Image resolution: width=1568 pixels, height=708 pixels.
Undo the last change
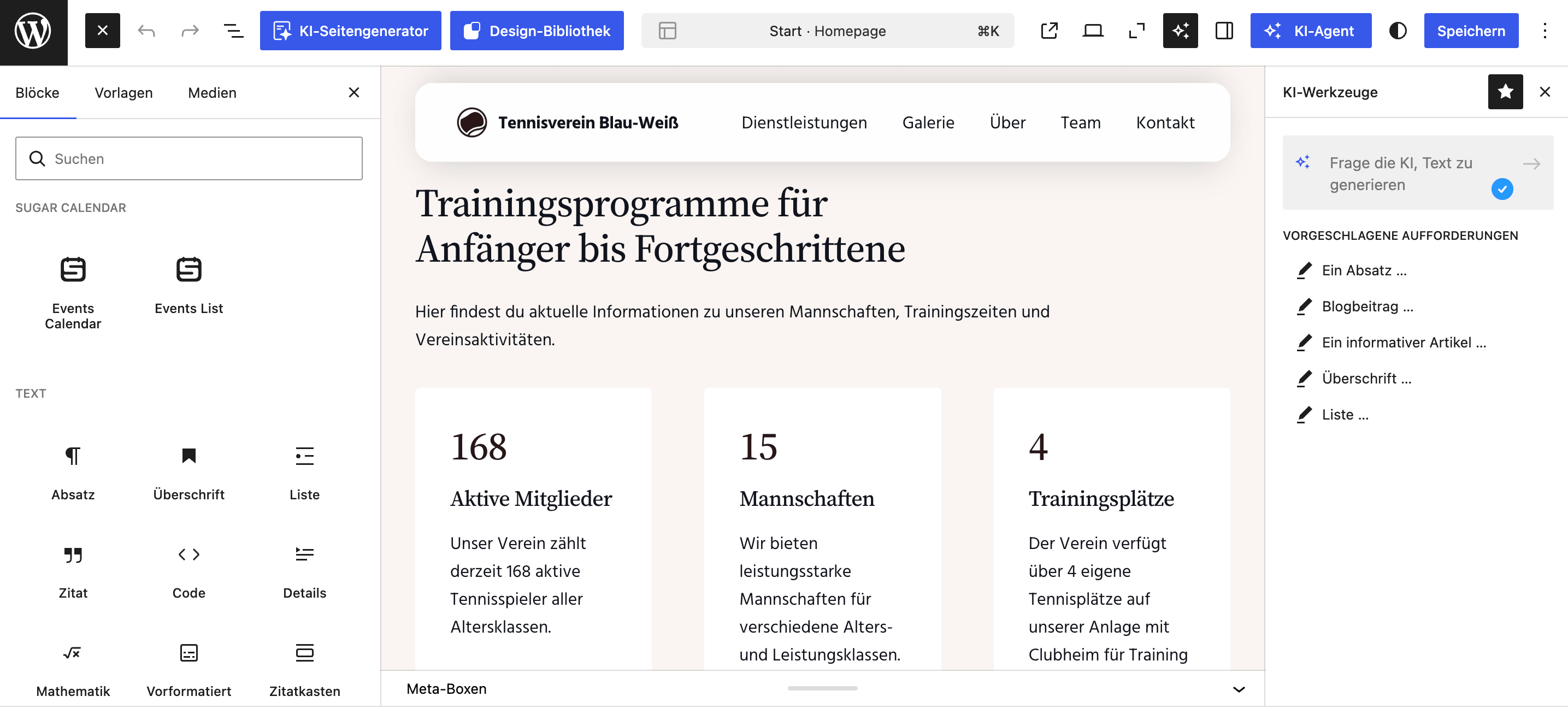146,31
